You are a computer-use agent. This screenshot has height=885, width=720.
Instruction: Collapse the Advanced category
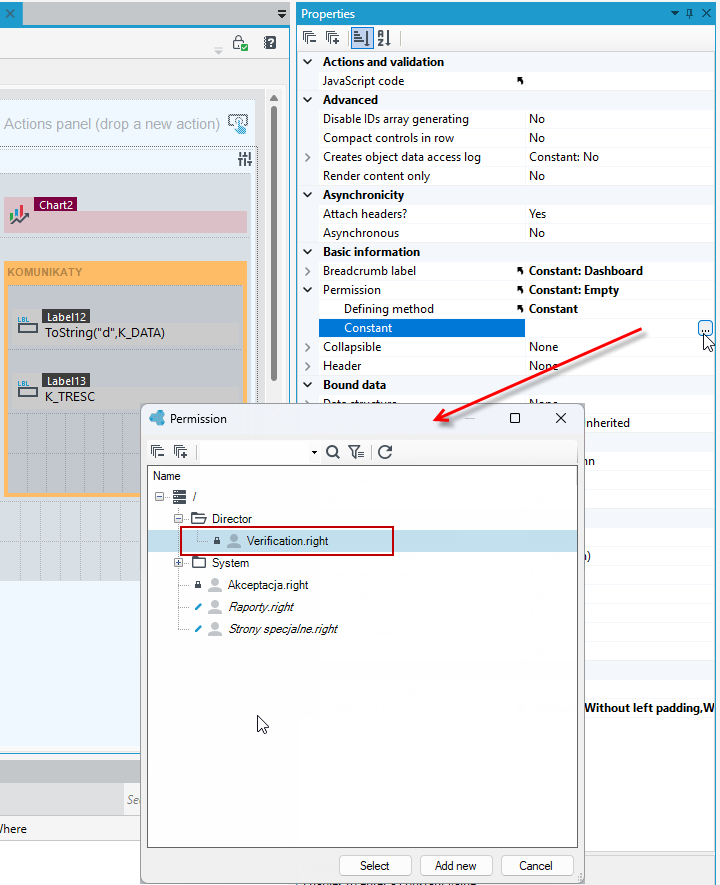[x=308, y=100]
